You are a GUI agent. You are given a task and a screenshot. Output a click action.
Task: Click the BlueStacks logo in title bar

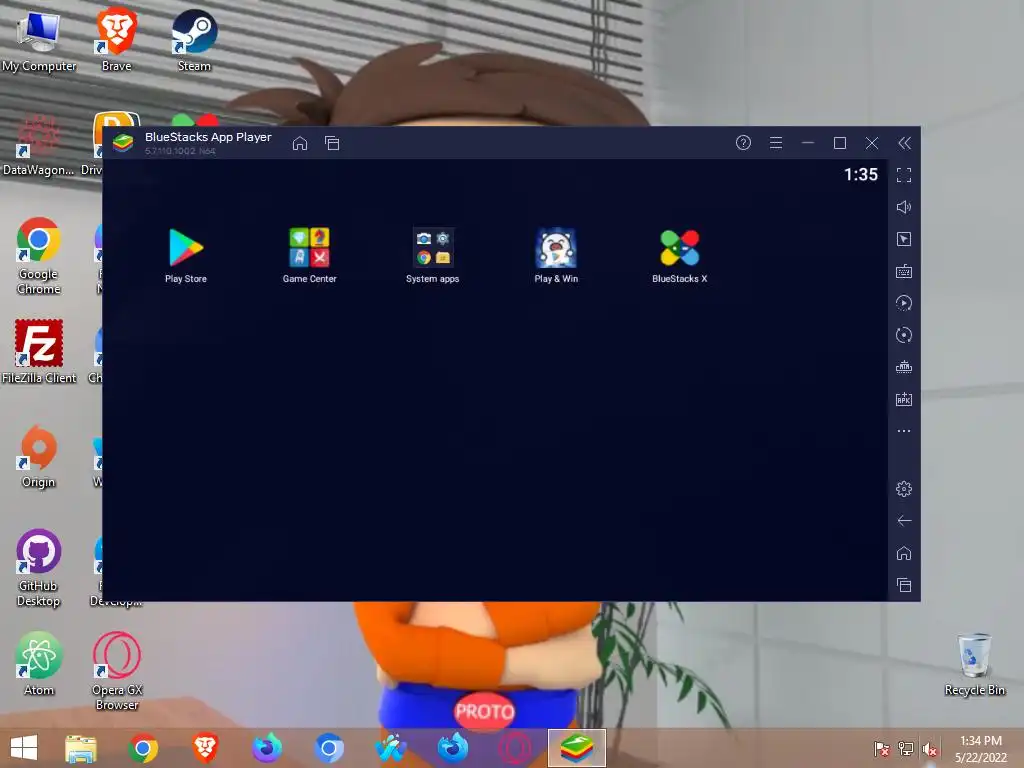(123, 142)
